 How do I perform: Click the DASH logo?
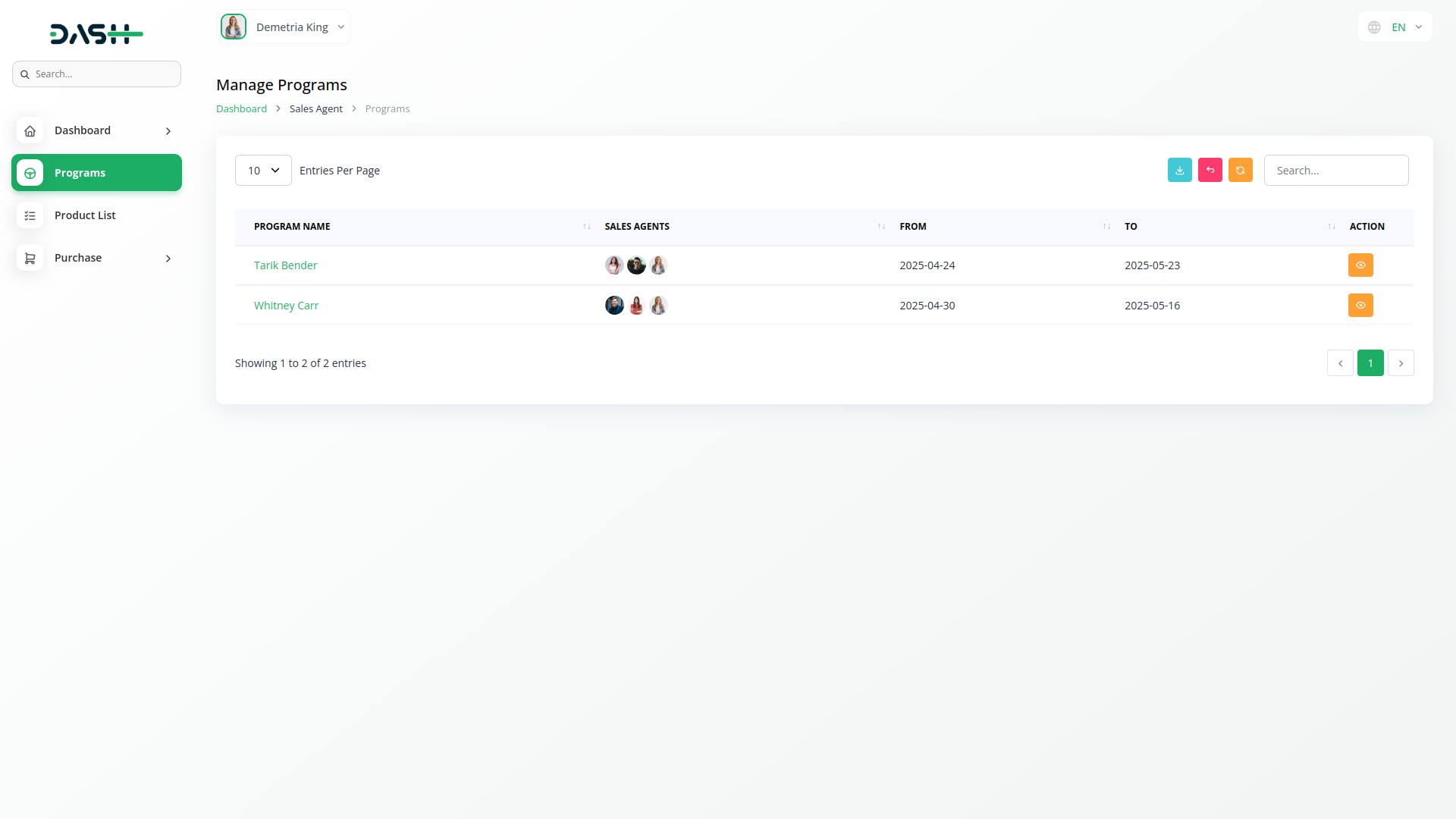point(96,34)
